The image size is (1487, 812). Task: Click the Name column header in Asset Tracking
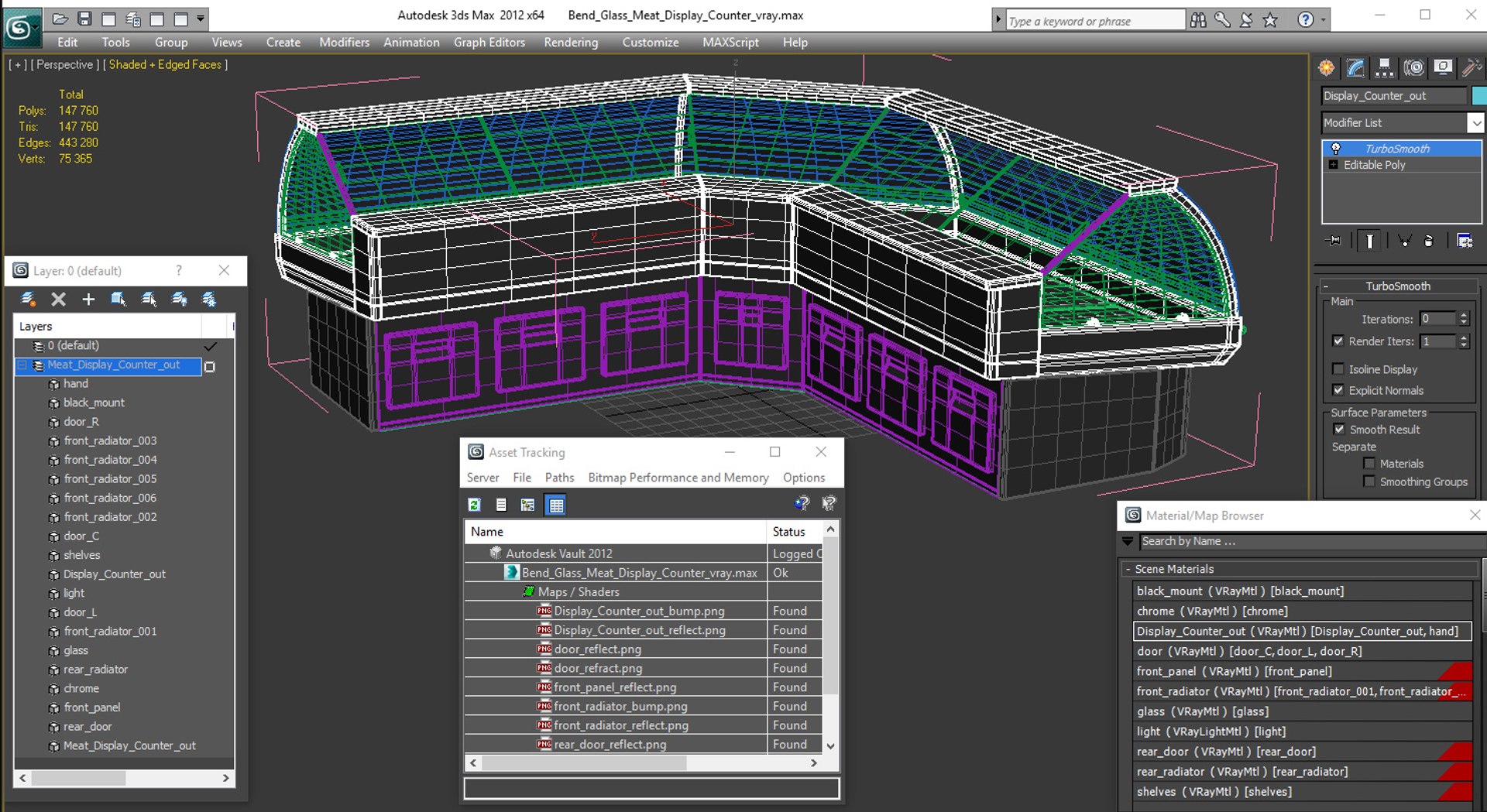pos(615,532)
